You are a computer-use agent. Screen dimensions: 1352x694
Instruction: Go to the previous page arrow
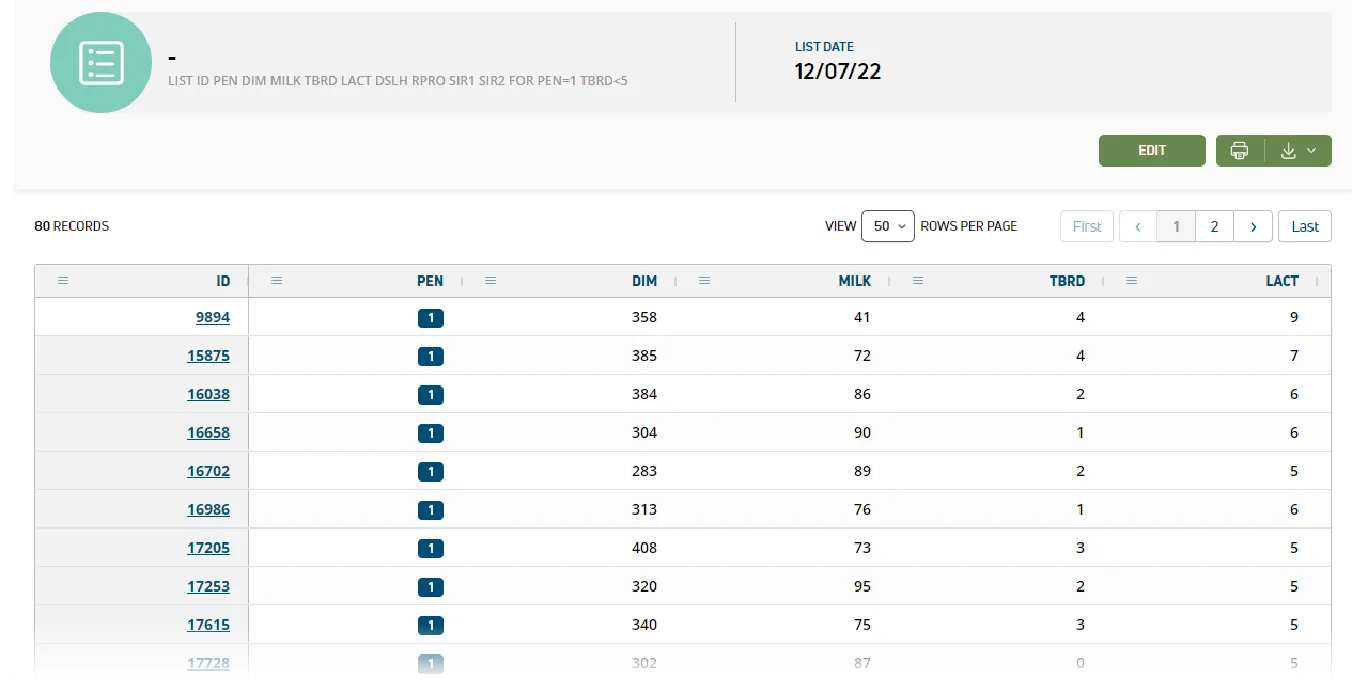coord(1138,226)
